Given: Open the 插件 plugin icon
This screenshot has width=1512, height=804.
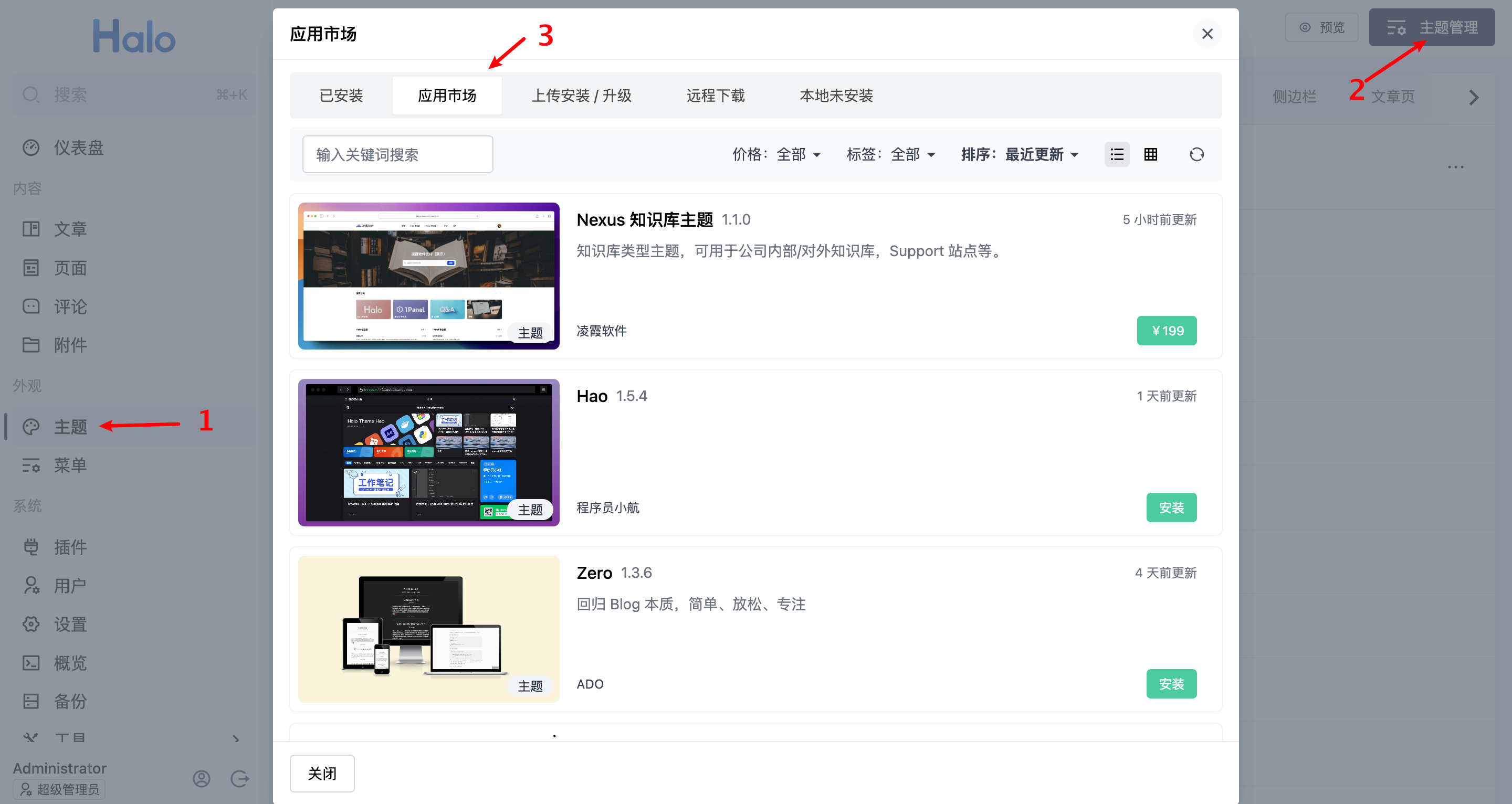Looking at the screenshot, I should [x=31, y=547].
